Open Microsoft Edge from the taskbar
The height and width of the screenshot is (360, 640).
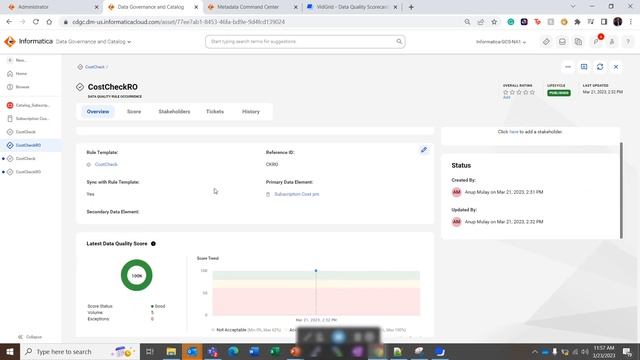coord(233,351)
